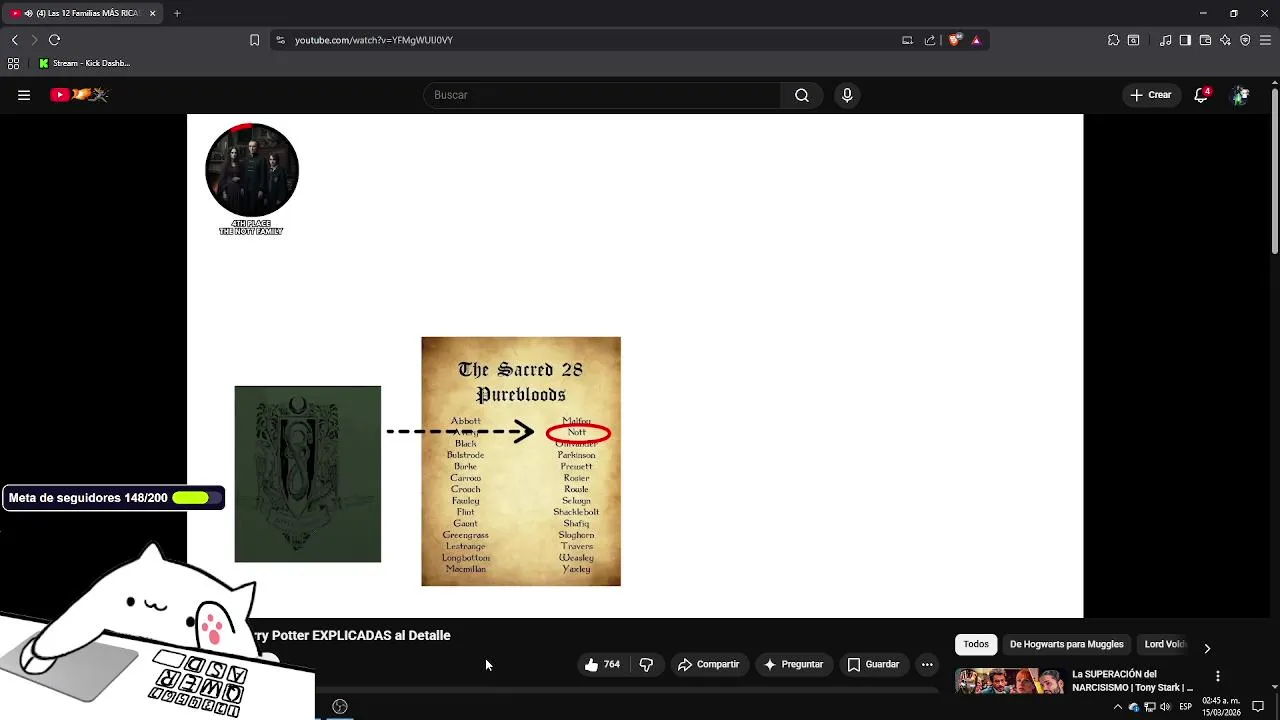Click the address bar URL
Viewport: 1280px width, 720px height.
click(x=374, y=40)
